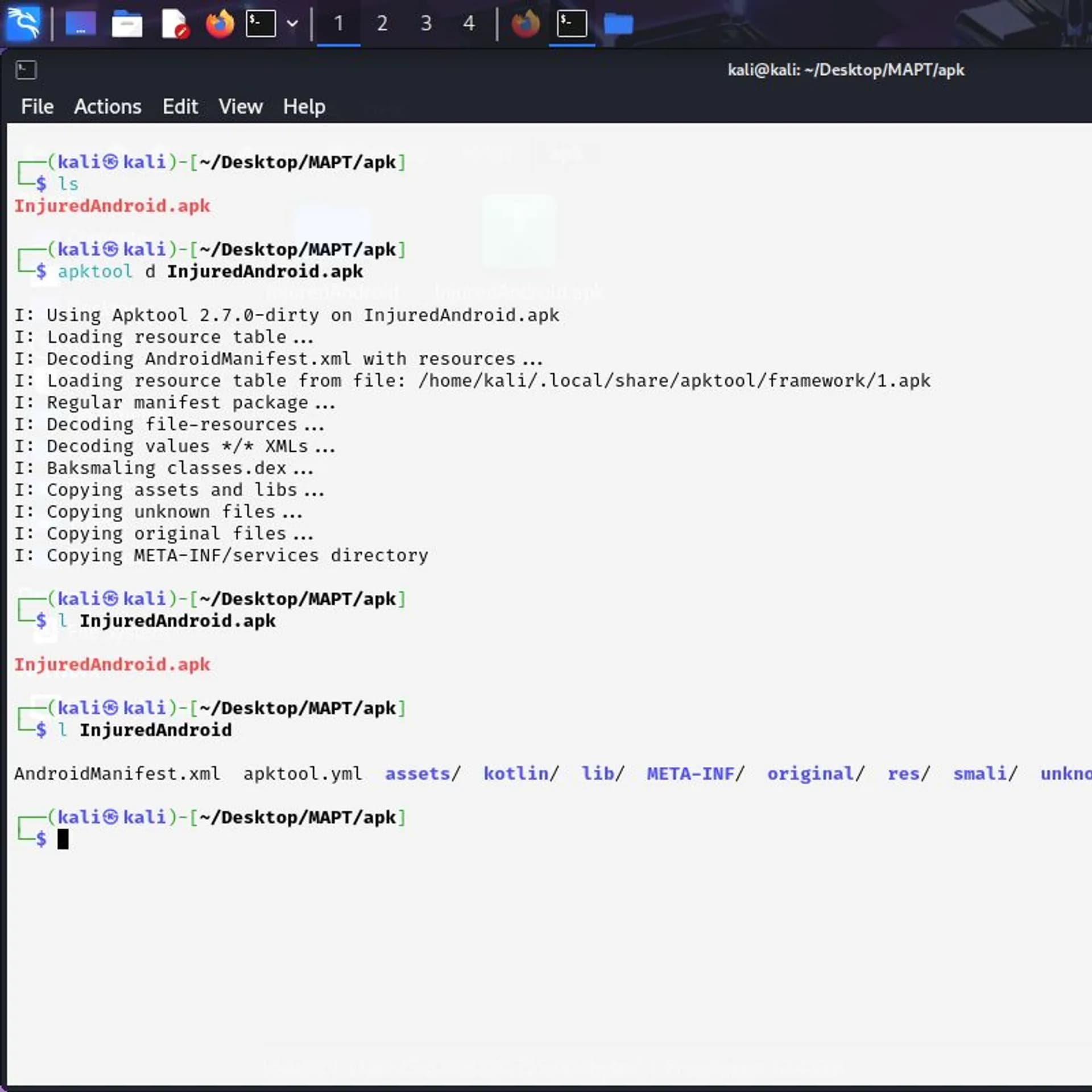Click the terminal cursor at the last prompt
Image resolution: width=1092 pixels, height=1092 pixels.
tap(63, 839)
